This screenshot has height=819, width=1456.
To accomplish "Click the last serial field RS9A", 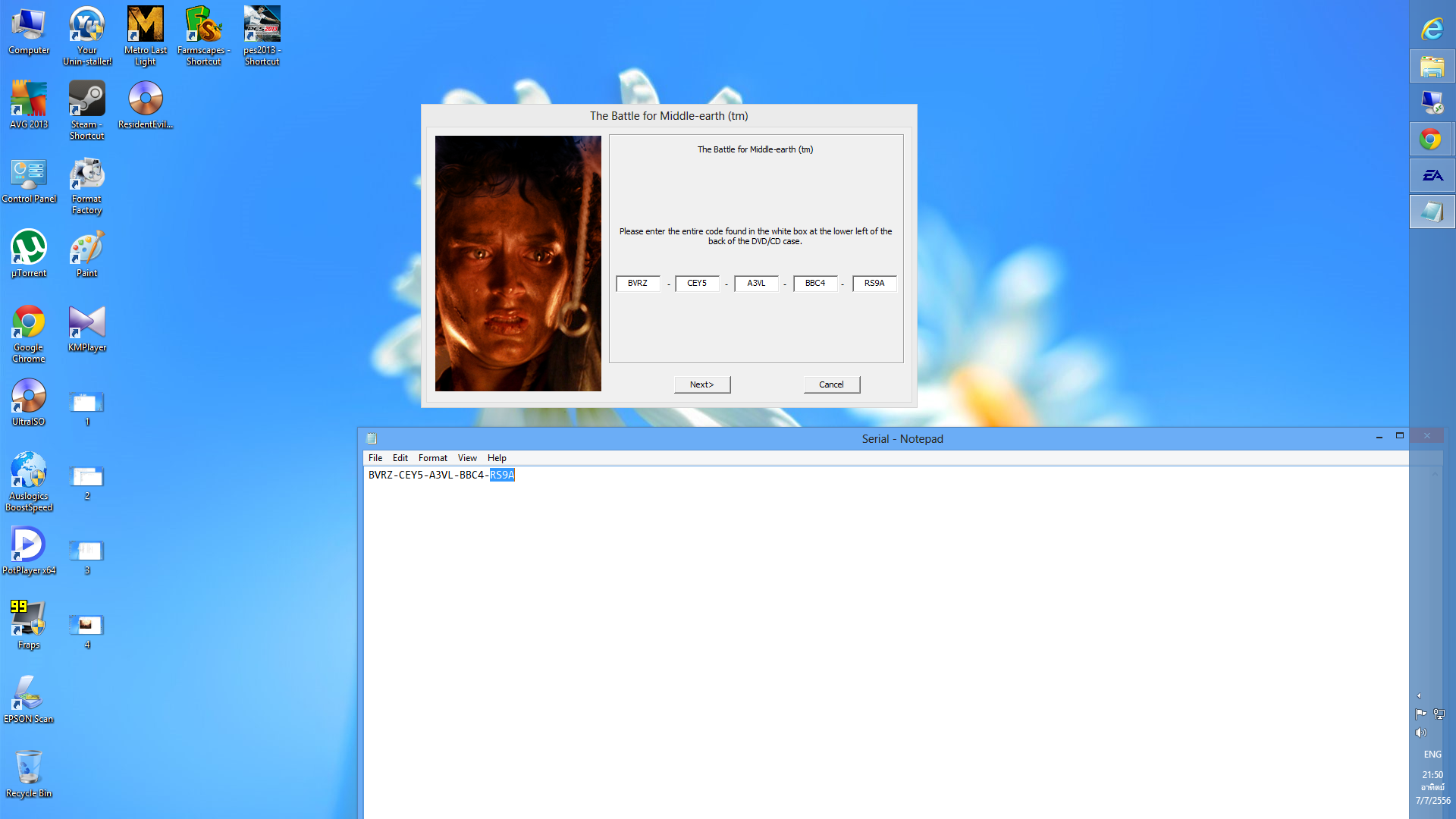I will click(x=874, y=284).
